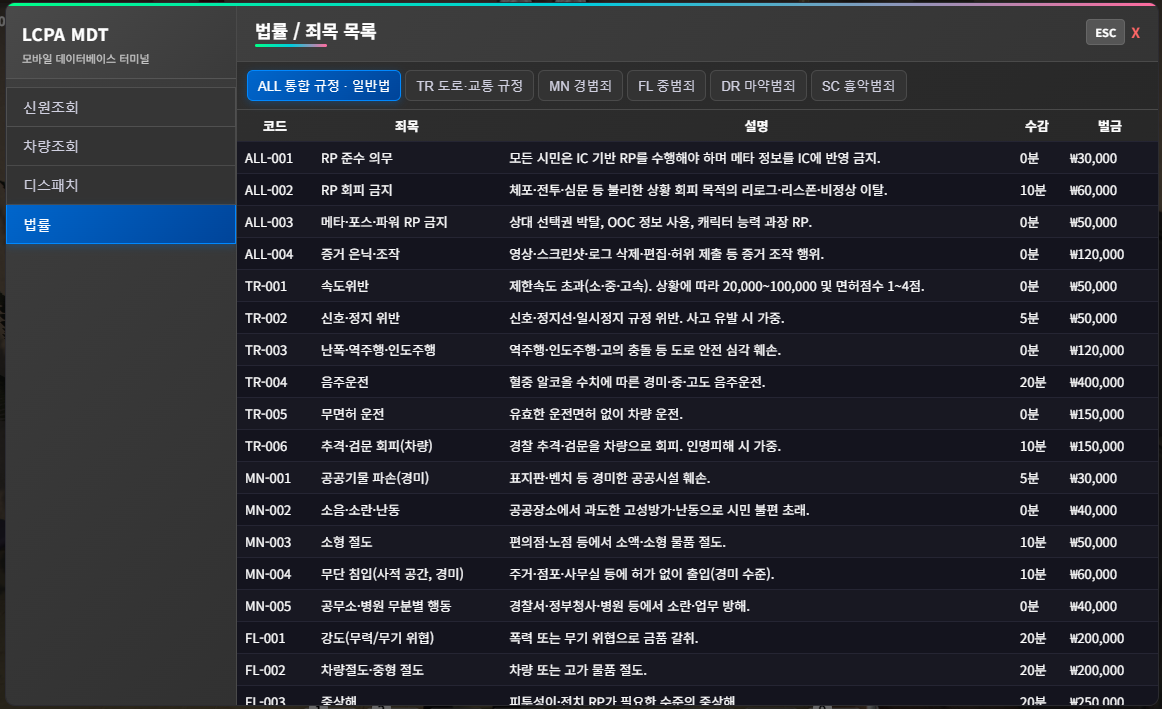1162x709 pixels.
Task: Open the DR 마약범죄 category
Action: (x=758, y=85)
